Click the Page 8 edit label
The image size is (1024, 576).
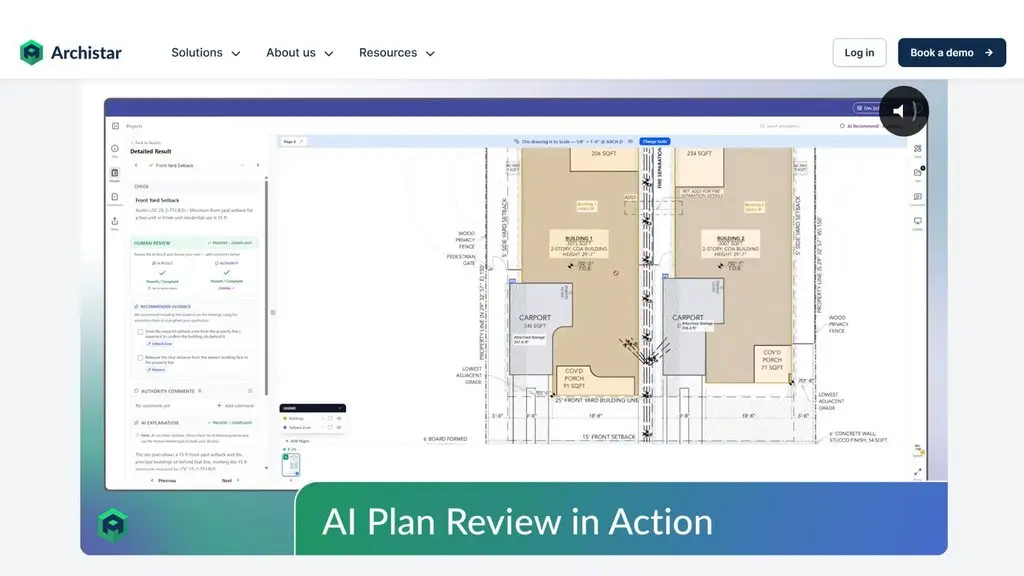coord(293,142)
